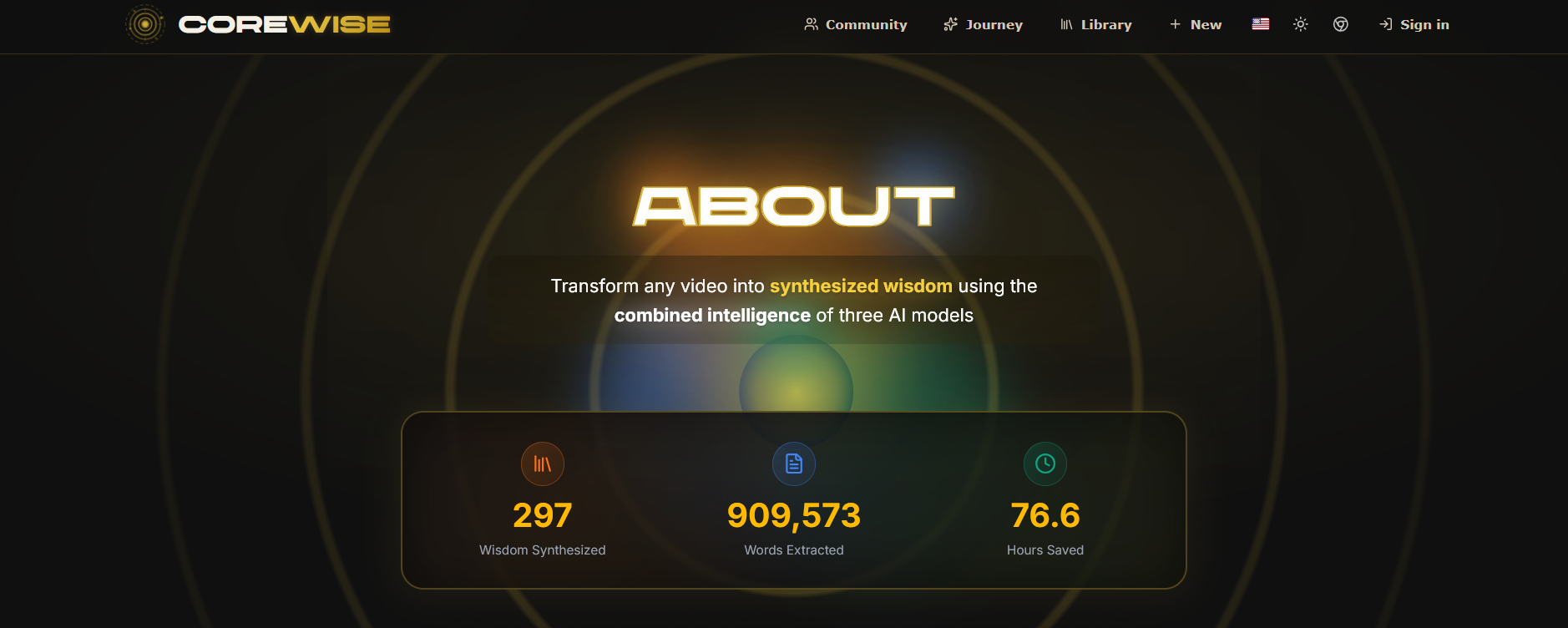Click the Chrome extension icon in navbar
1568x628 pixels.
(1341, 24)
